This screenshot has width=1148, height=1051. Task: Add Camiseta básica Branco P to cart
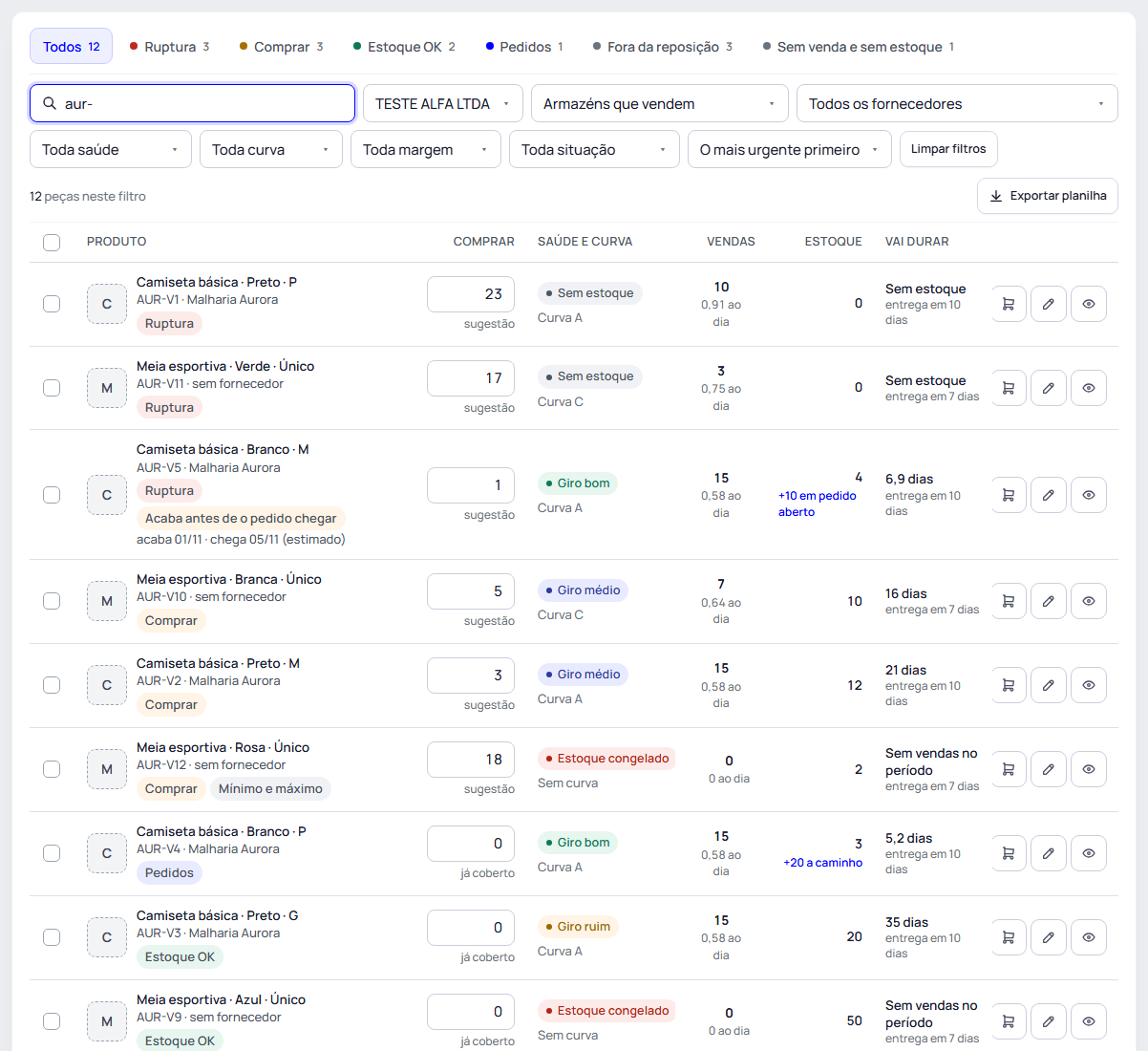(x=1009, y=853)
